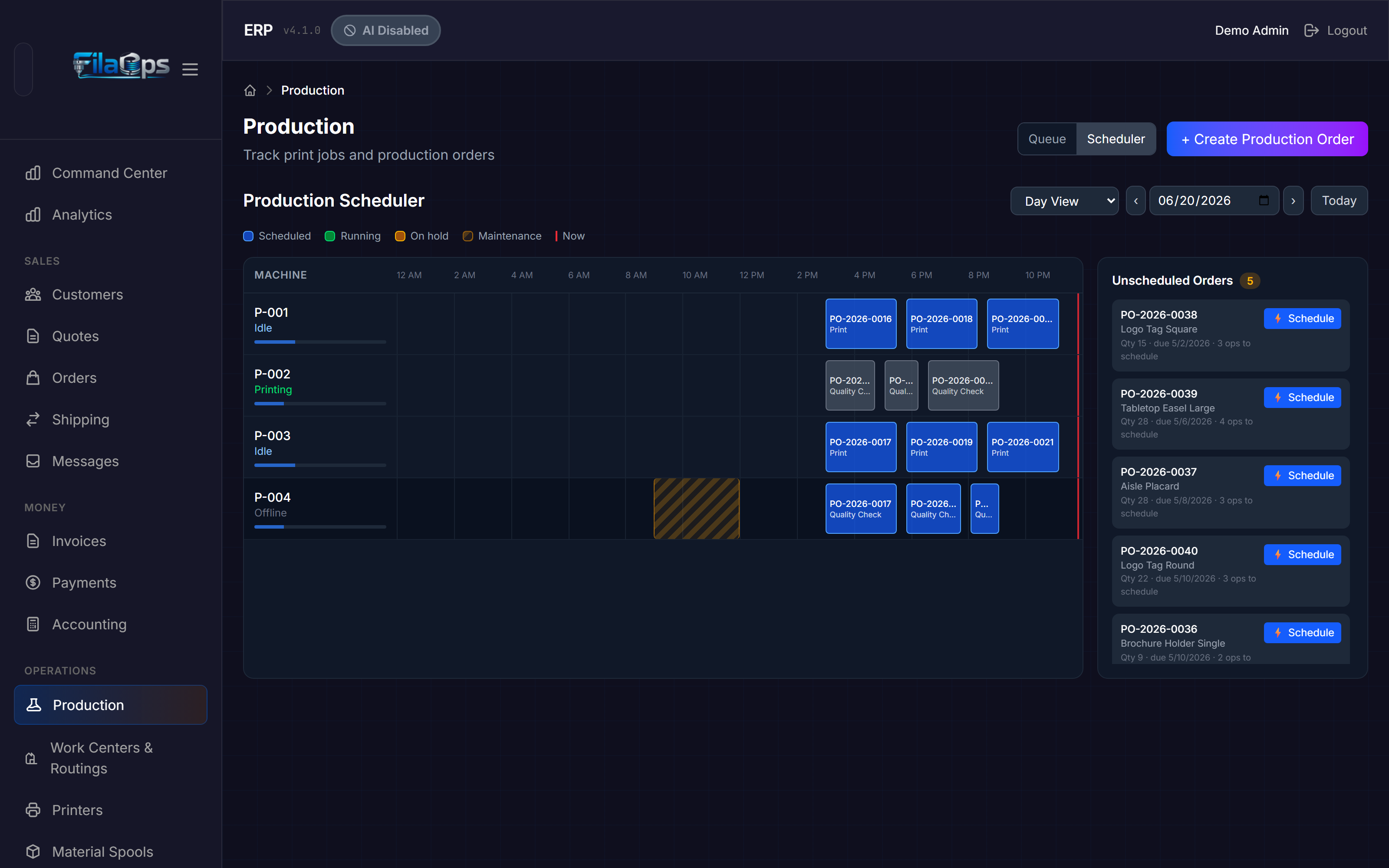Screen dimensions: 1389x868
Task: Open Messages in the sidebar
Action: (111, 461)
